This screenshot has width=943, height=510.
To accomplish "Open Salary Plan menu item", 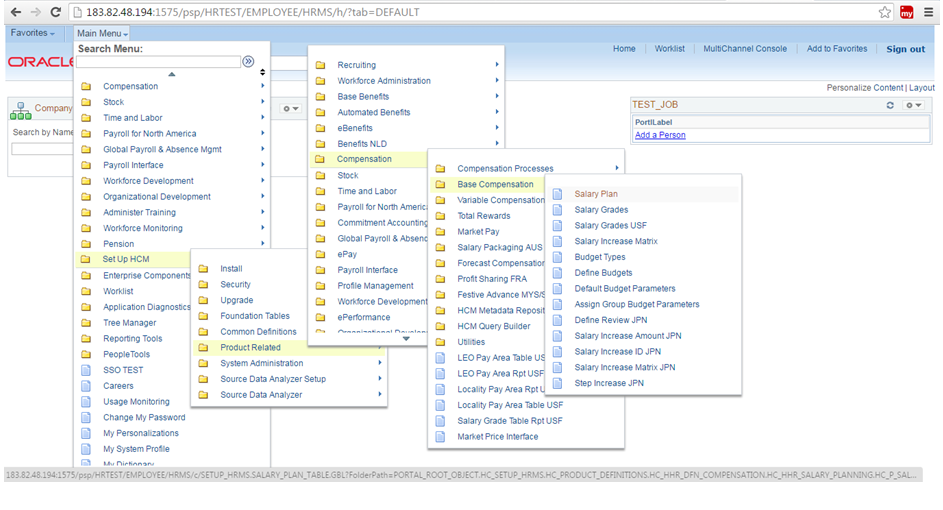I will click(x=596, y=194).
